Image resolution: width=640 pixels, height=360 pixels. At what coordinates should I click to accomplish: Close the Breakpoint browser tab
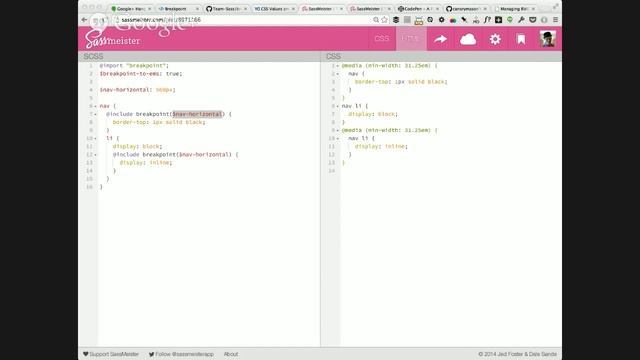click(197, 9)
